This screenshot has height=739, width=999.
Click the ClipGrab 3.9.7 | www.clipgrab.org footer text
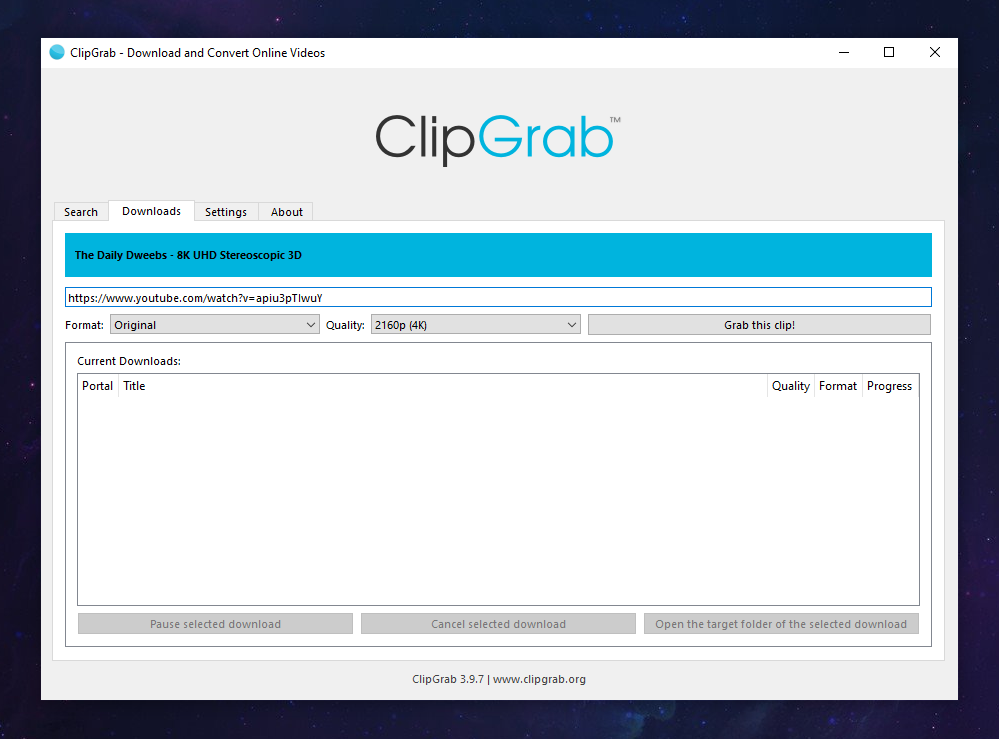499,679
